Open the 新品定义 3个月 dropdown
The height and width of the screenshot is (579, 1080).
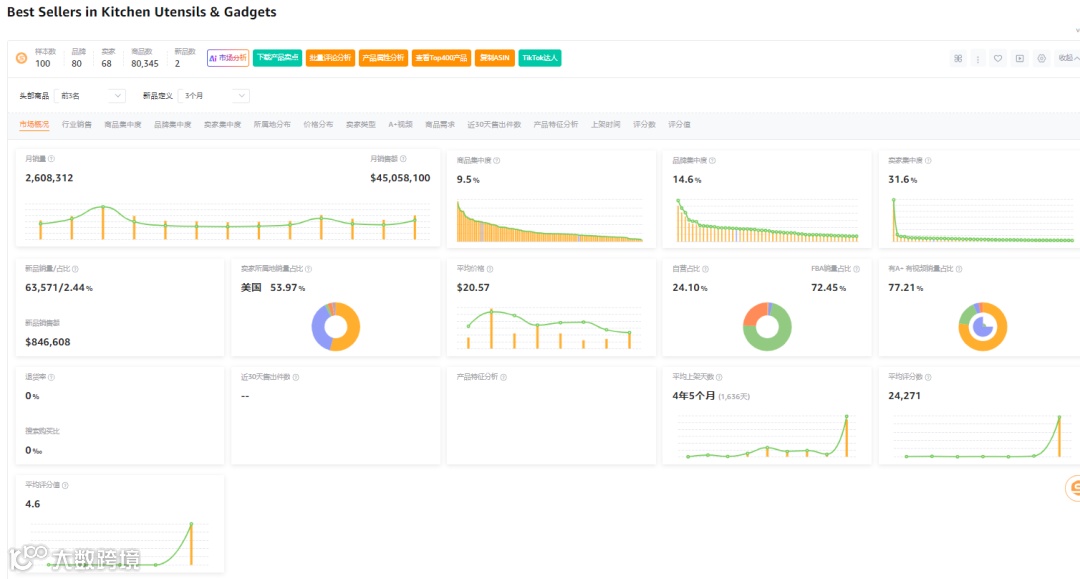pyautogui.click(x=214, y=96)
